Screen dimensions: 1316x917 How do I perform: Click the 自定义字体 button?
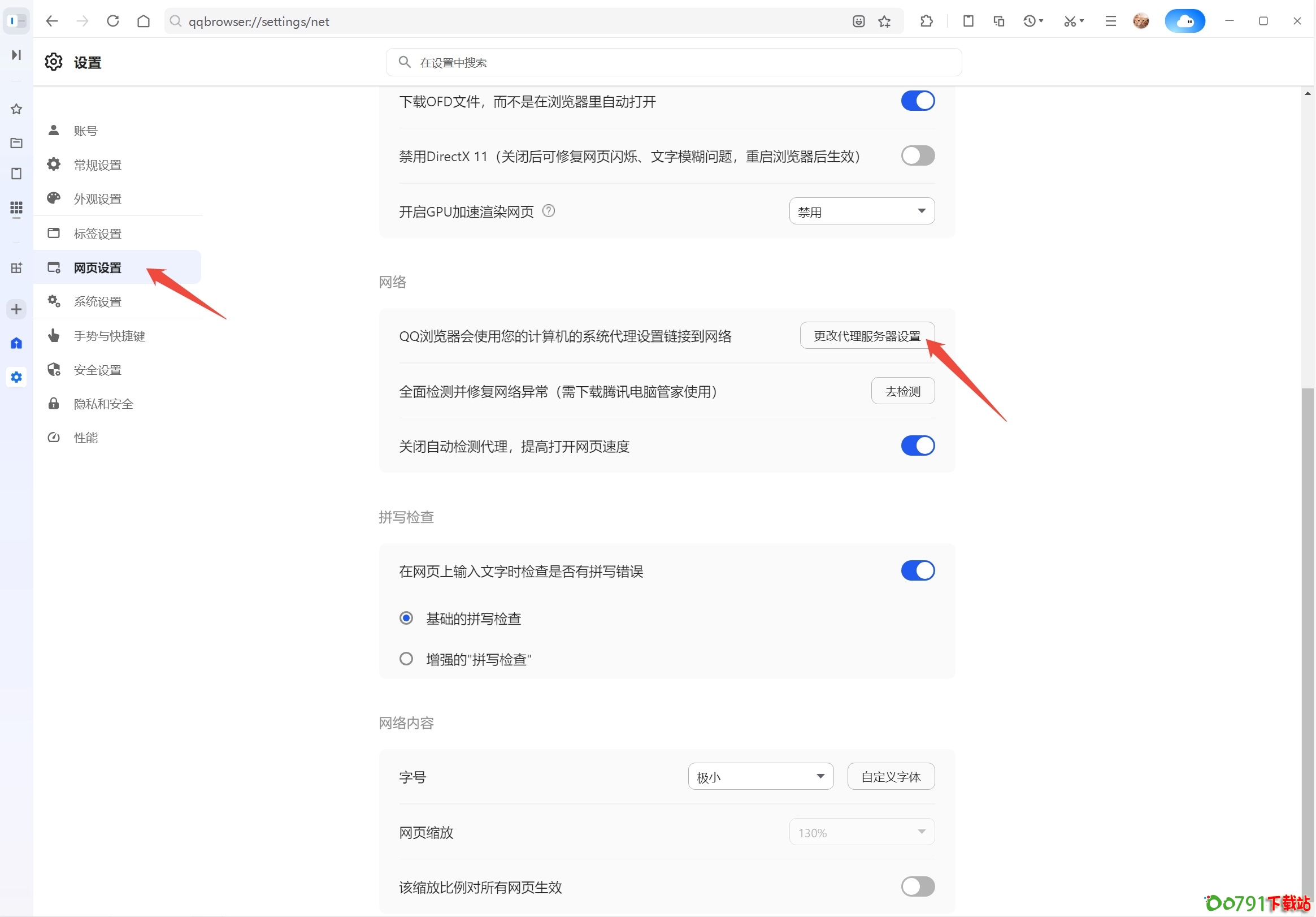pyautogui.click(x=891, y=776)
